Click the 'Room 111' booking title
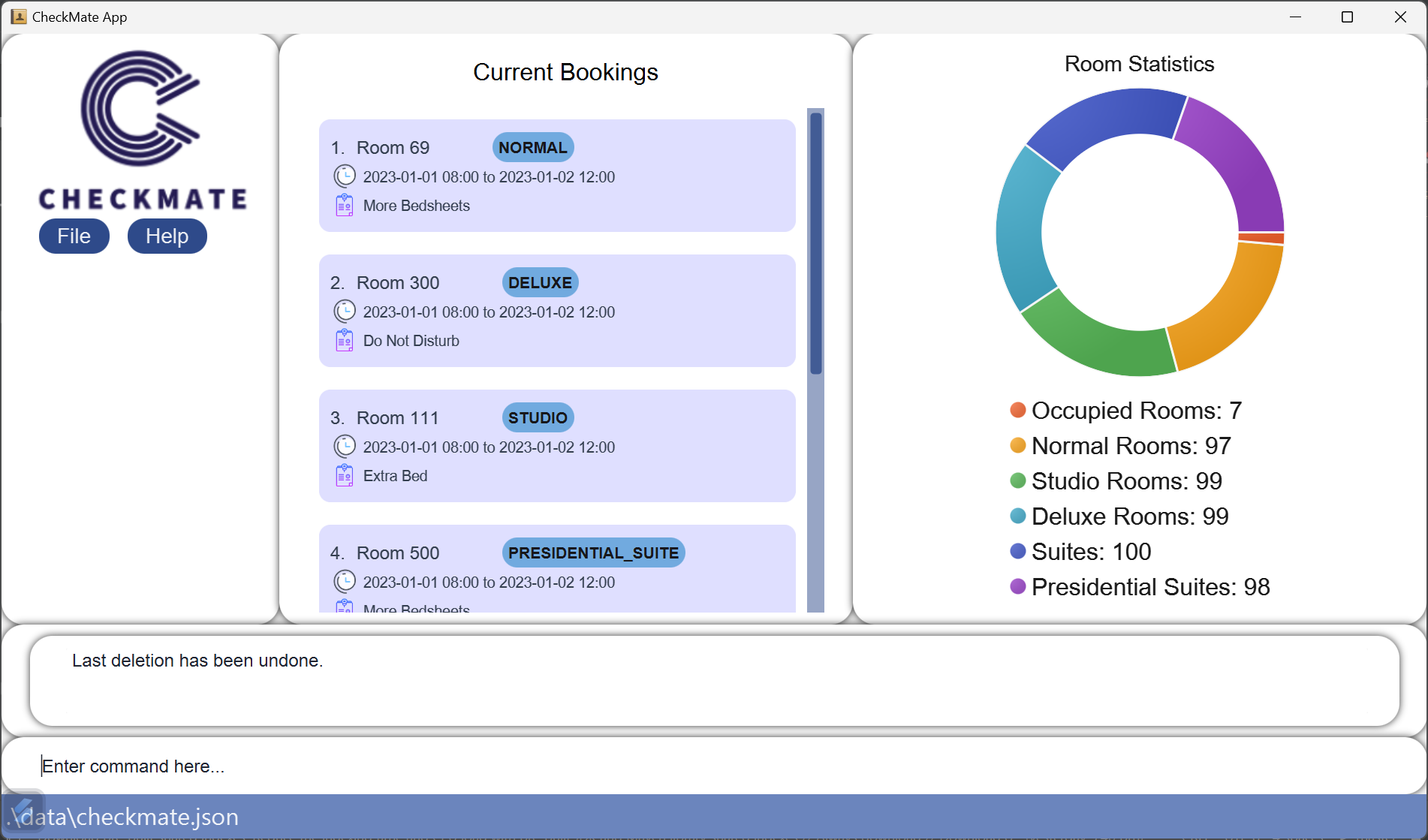The width and height of the screenshot is (1428, 840). 397,418
